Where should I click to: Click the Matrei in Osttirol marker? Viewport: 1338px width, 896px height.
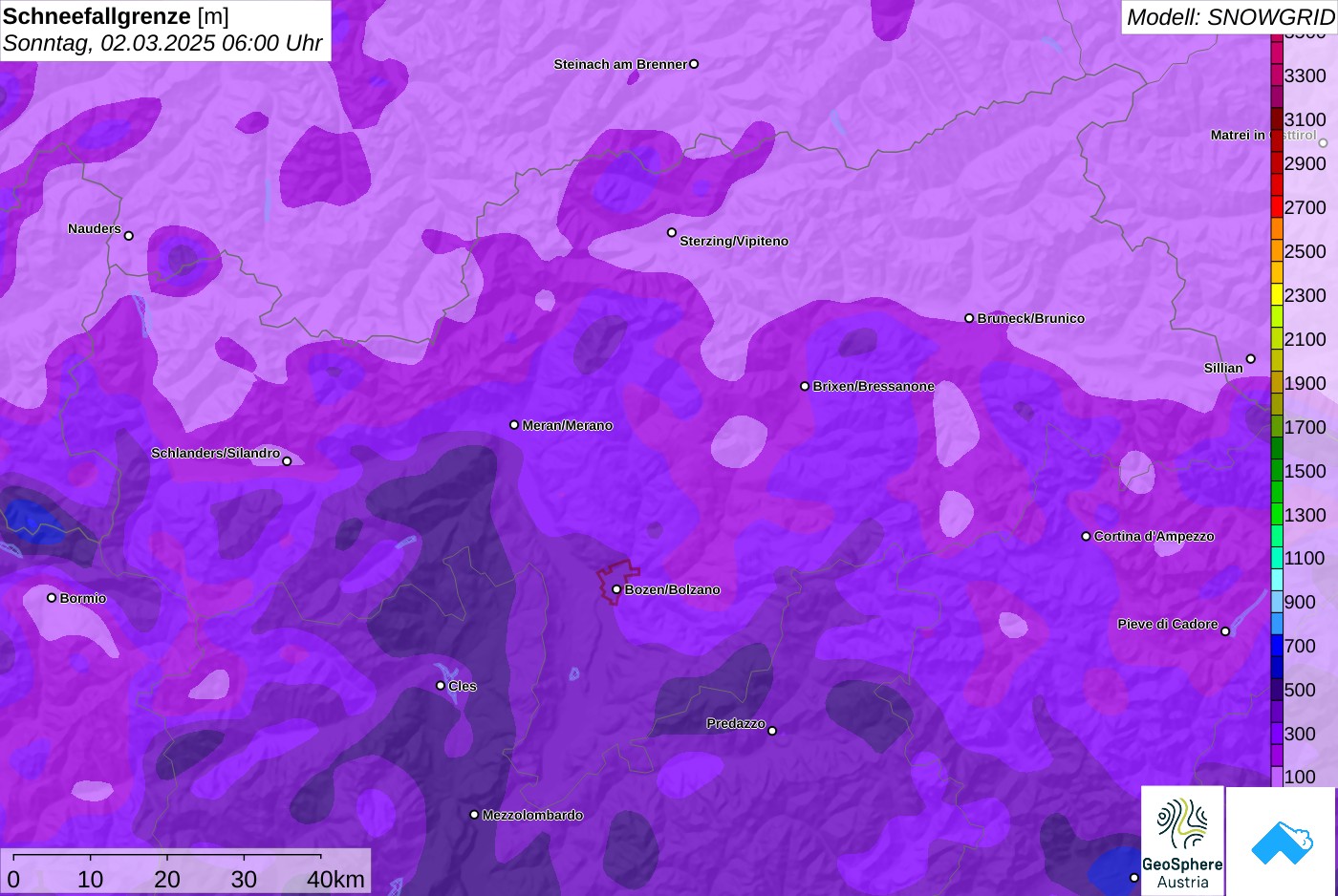point(1324,143)
